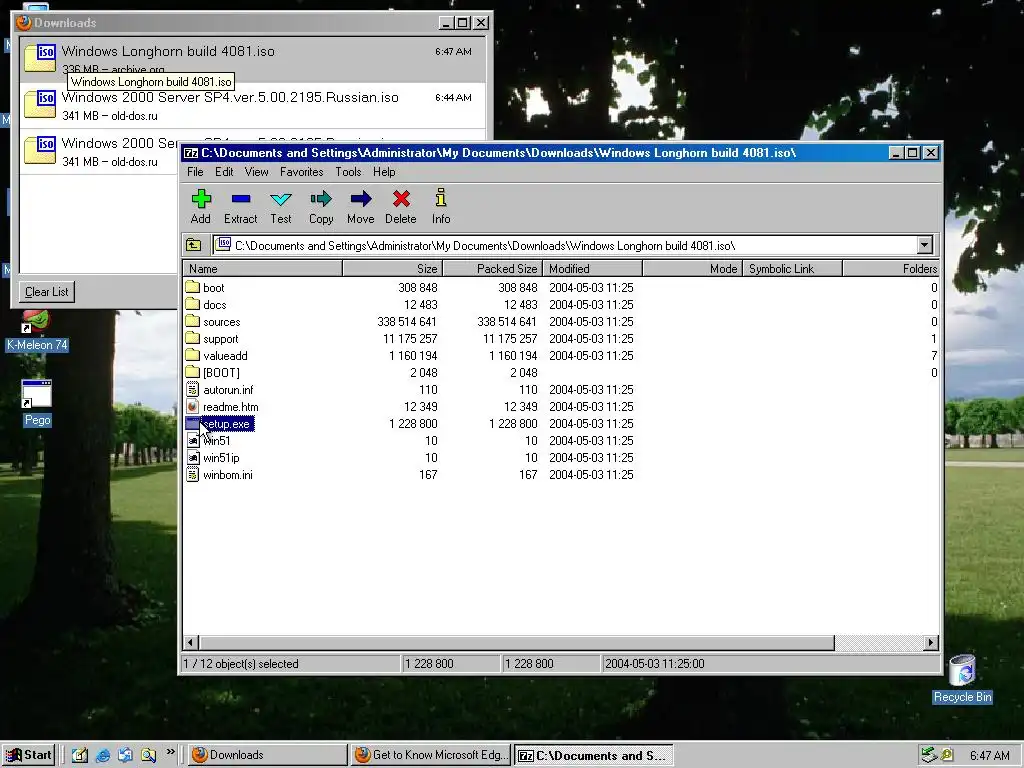Click Windows Longhorn build 4081.iso download entry
This screenshot has width=1024, height=768.
[x=252, y=59]
